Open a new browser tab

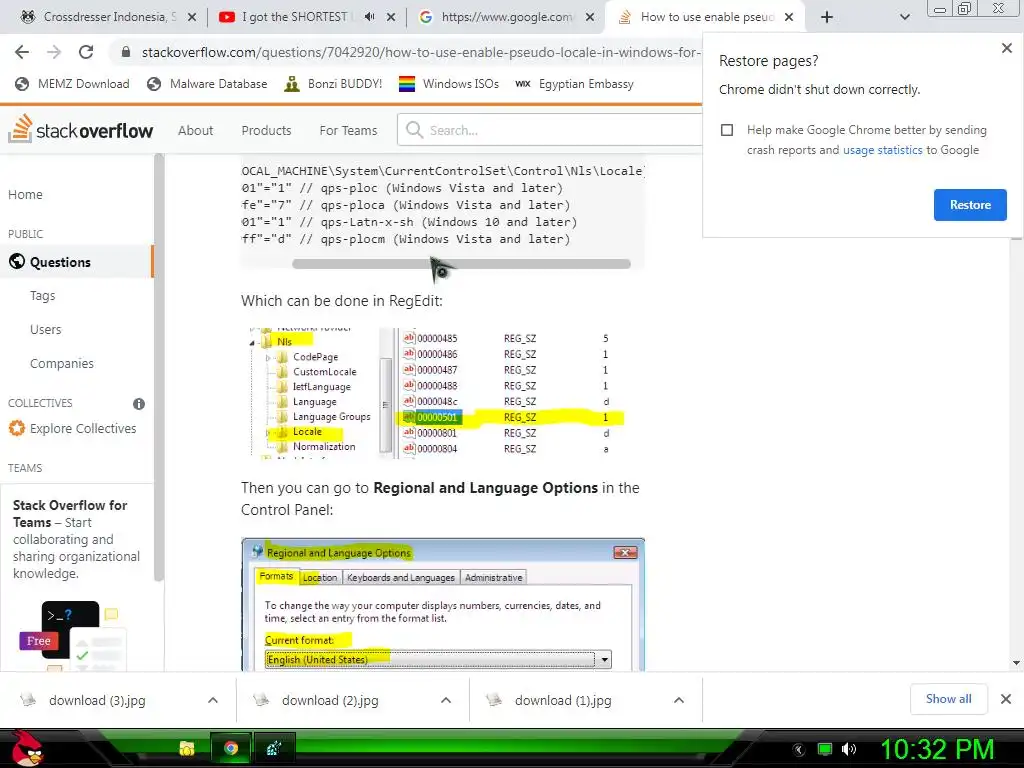[827, 17]
